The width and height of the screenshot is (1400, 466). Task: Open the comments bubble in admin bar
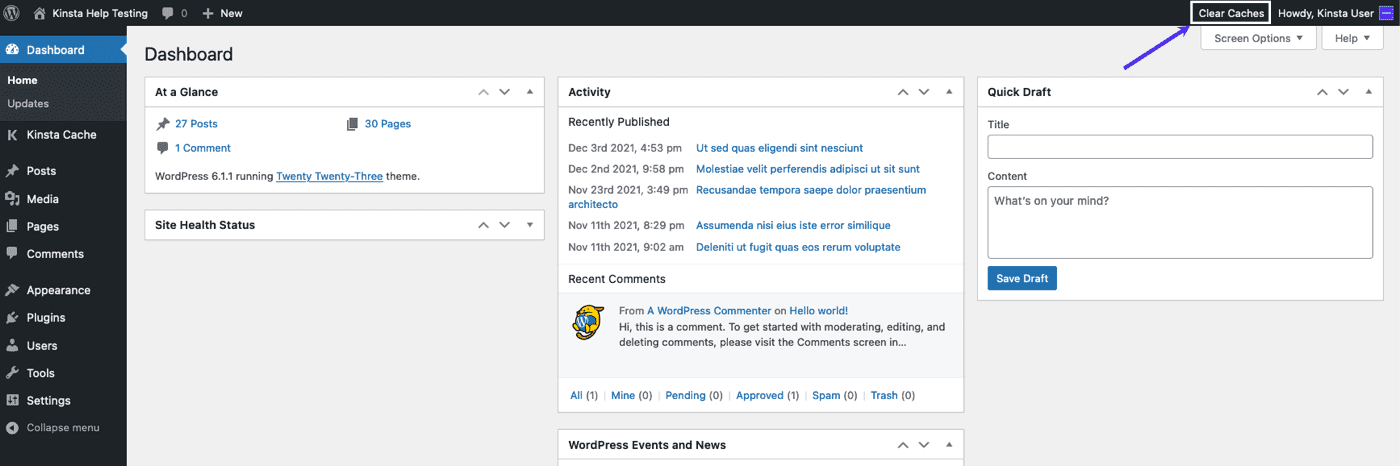pyautogui.click(x=168, y=13)
